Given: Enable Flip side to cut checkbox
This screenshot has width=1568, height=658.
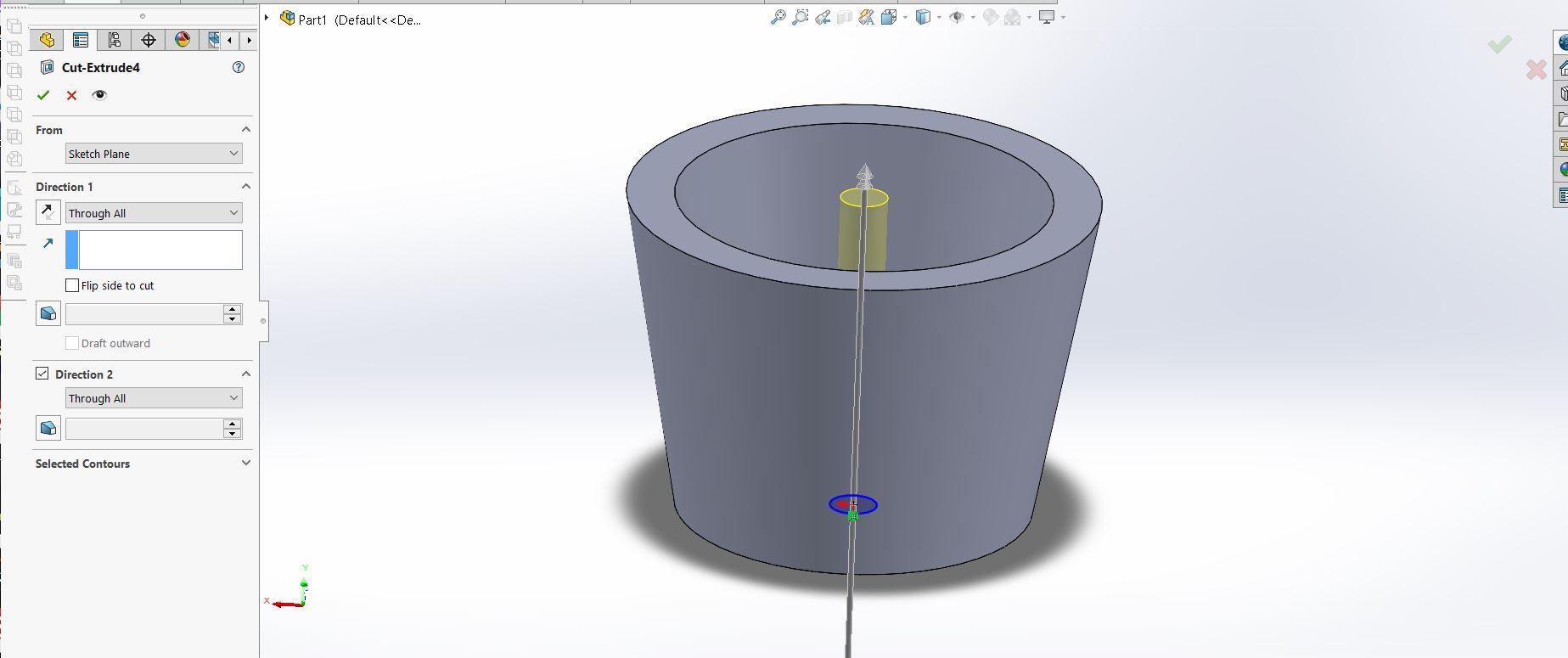Looking at the screenshot, I should pyautogui.click(x=72, y=285).
